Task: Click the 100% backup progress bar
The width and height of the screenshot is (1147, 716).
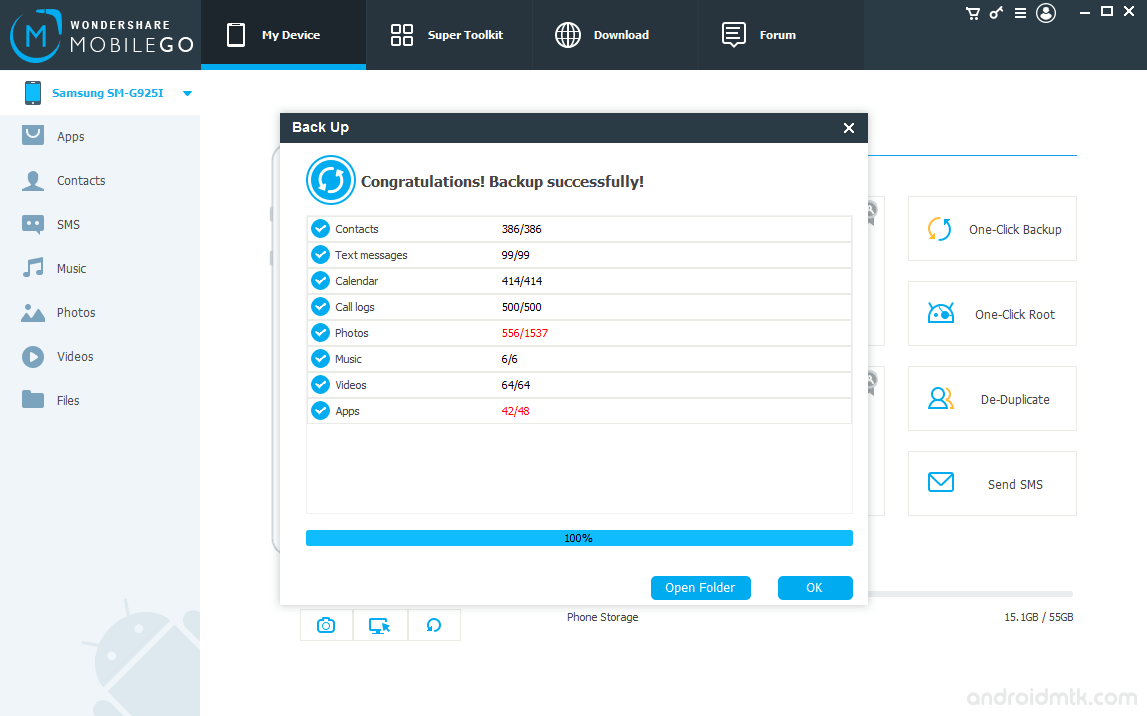Action: coord(579,538)
